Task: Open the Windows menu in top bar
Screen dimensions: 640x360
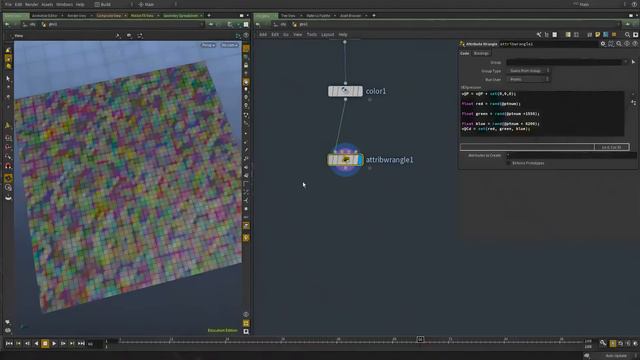Action: point(64,4)
